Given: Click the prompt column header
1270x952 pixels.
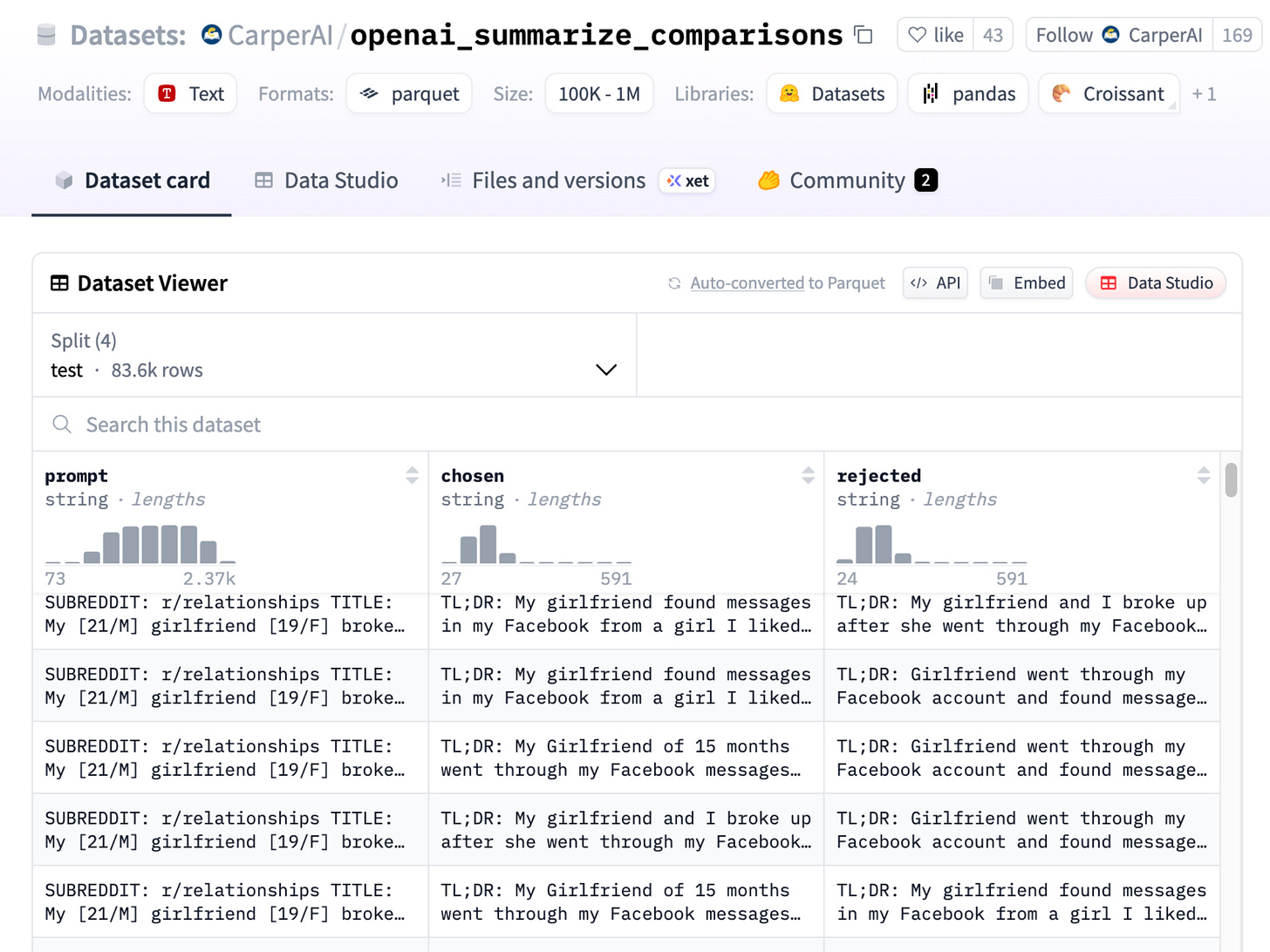Looking at the screenshot, I should (x=77, y=476).
